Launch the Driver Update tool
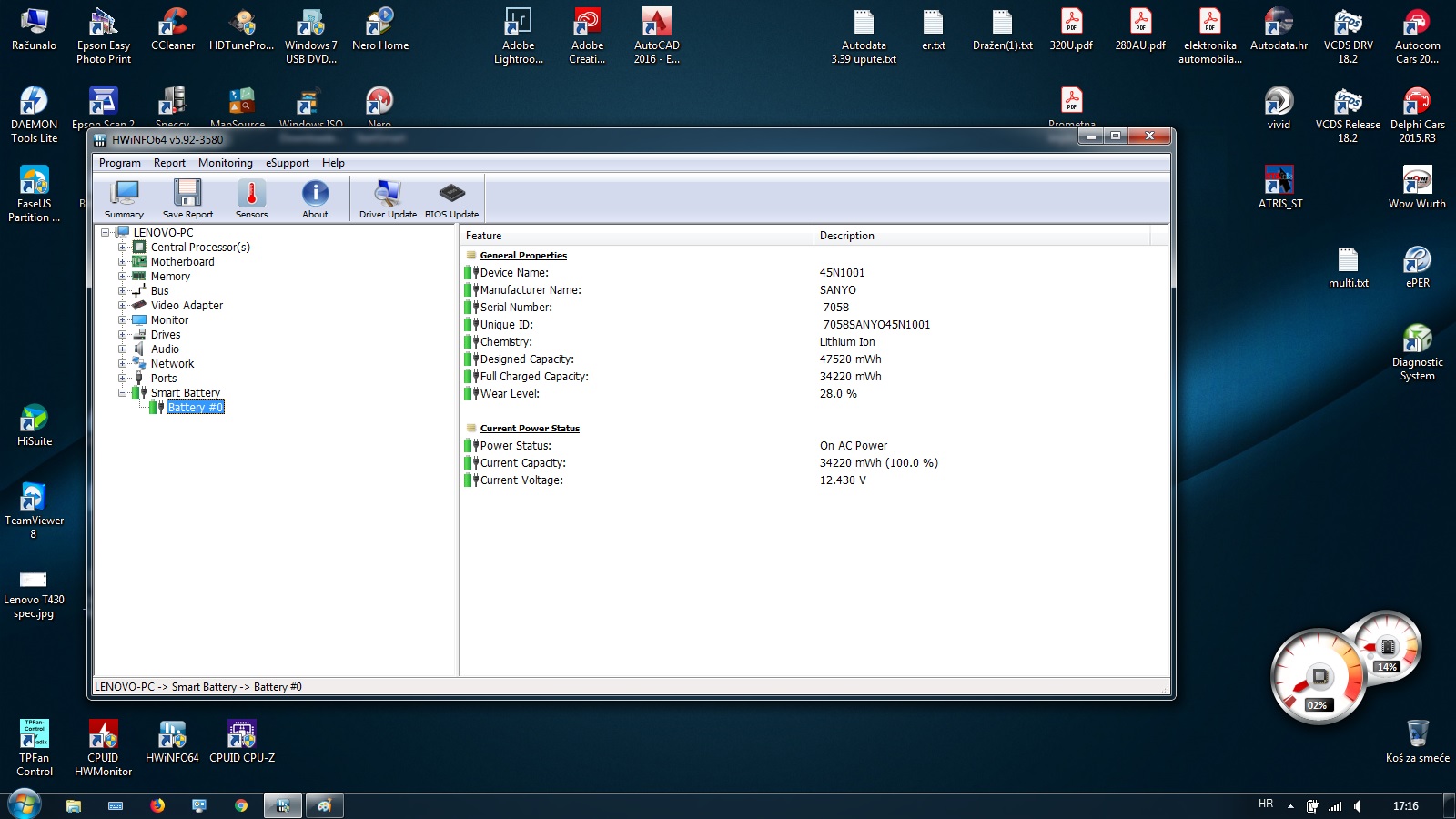 click(388, 198)
